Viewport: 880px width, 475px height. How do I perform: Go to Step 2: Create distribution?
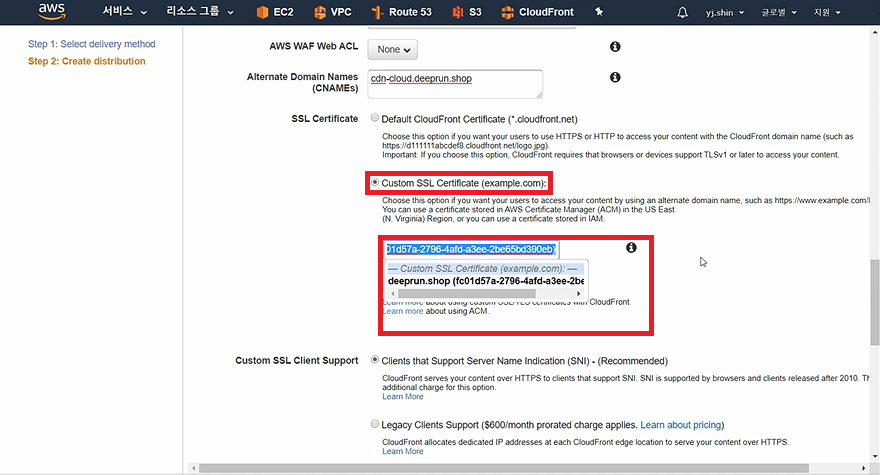[x=86, y=61]
